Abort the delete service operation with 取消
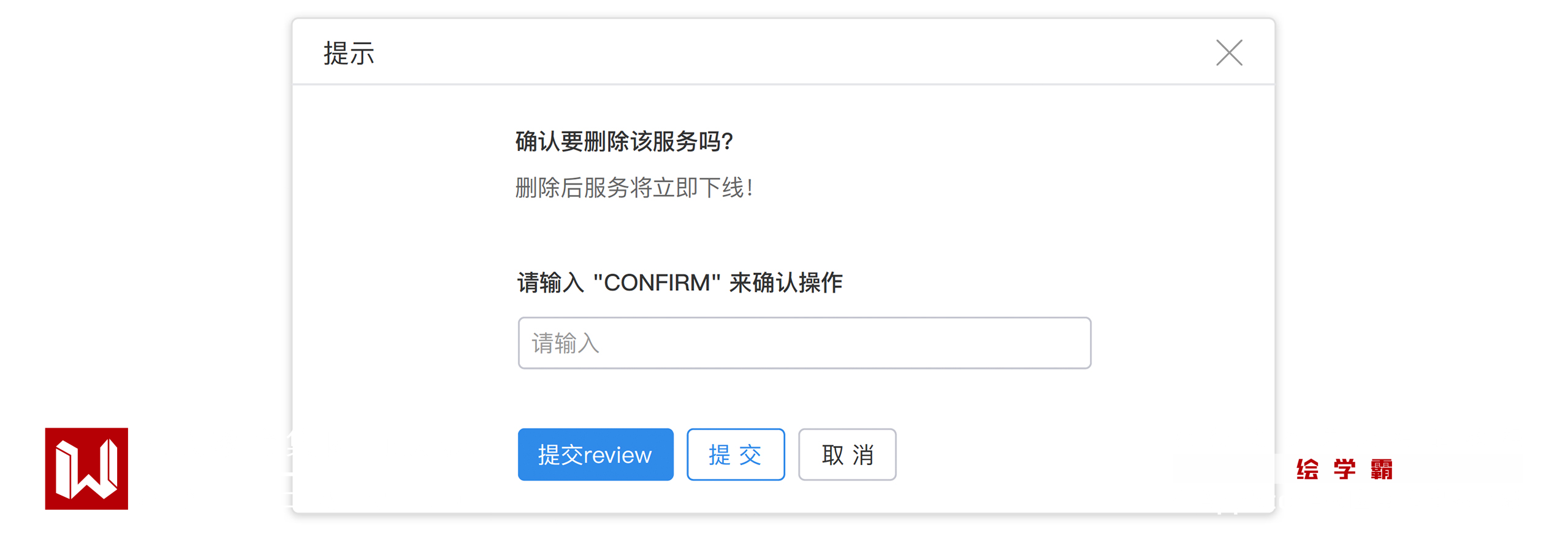The height and width of the screenshot is (541, 1568). tap(847, 455)
